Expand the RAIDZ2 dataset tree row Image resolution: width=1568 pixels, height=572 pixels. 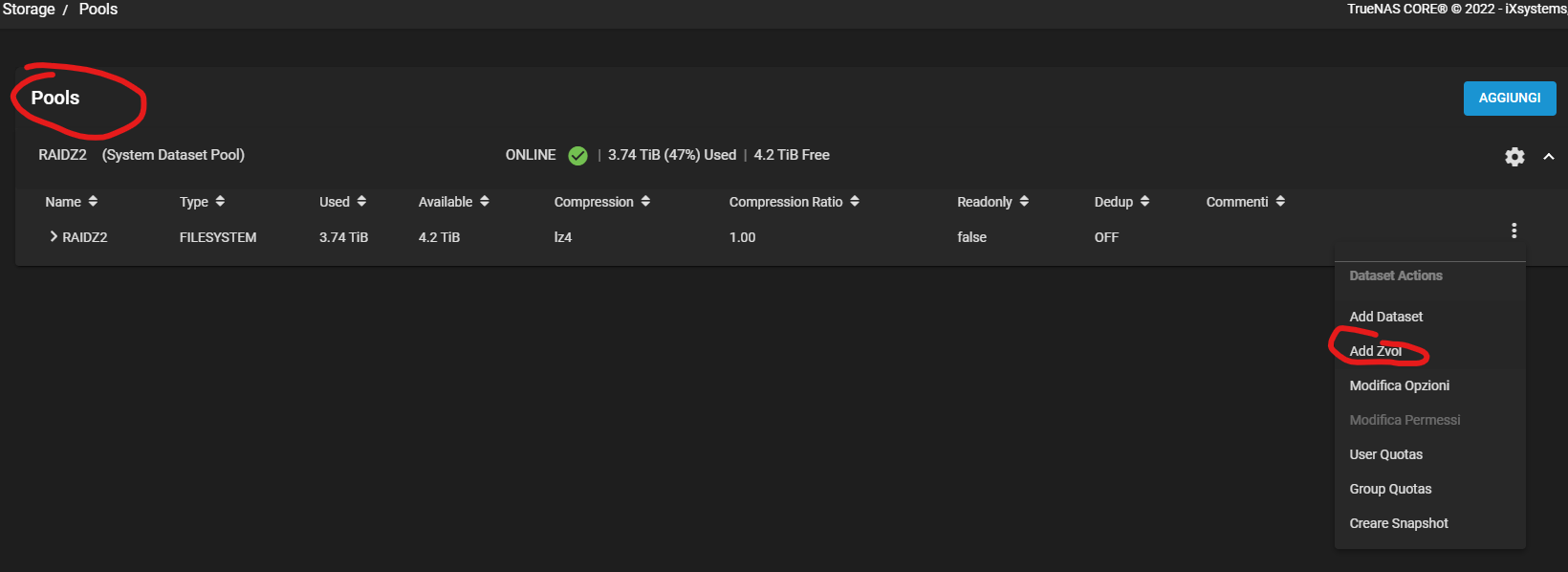pos(54,236)
